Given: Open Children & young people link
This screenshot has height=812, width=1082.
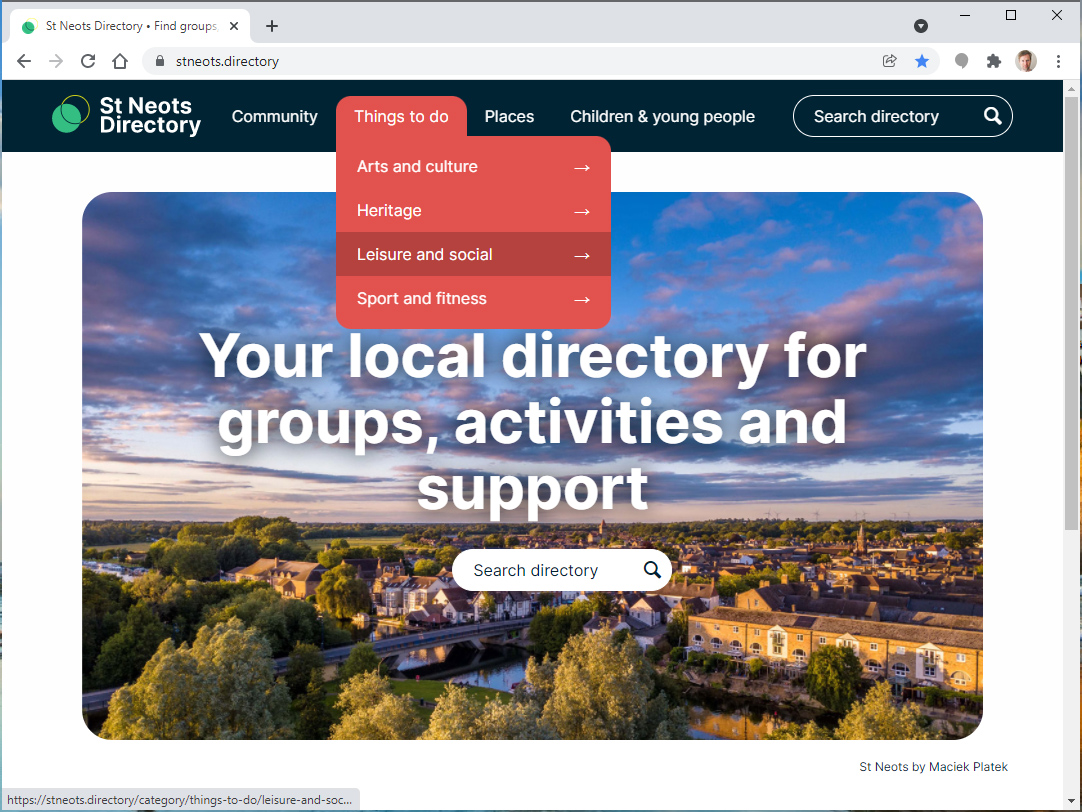Looking at the screenshot, I should click(x=662, y=117).
